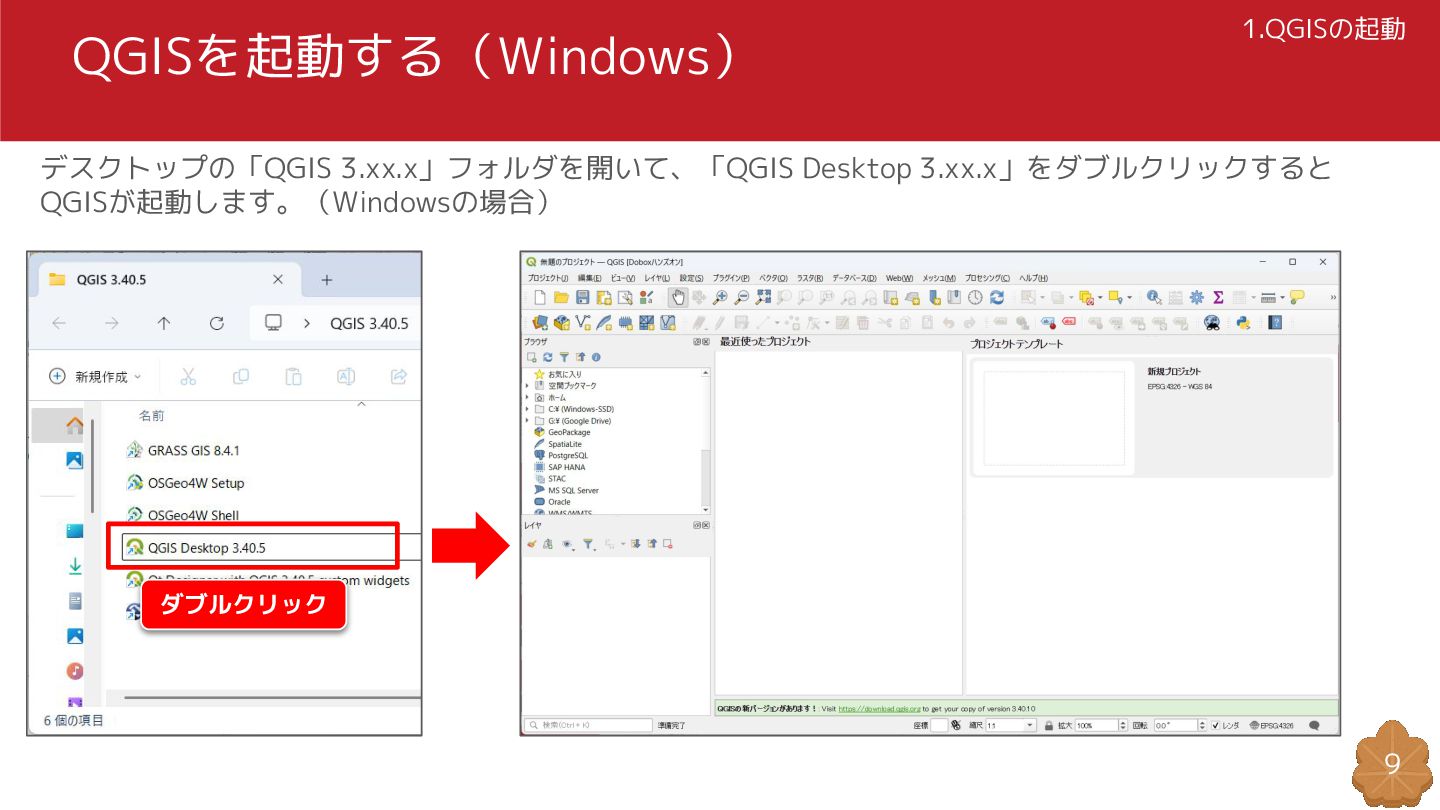The image size is (1440, 810).
Task: Open the プロジェクト(J) menu
Action: (x=548, y=278)
